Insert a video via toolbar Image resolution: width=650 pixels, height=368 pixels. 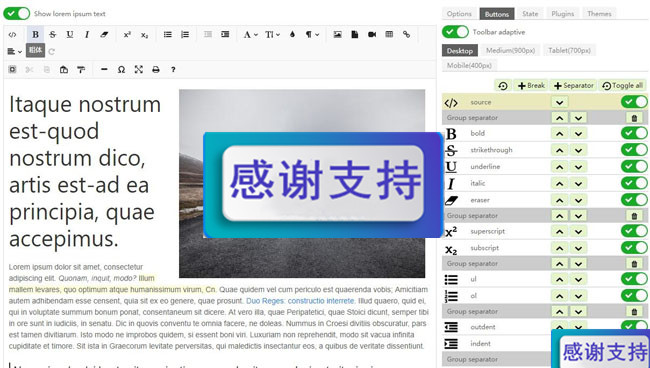point(372,34)
